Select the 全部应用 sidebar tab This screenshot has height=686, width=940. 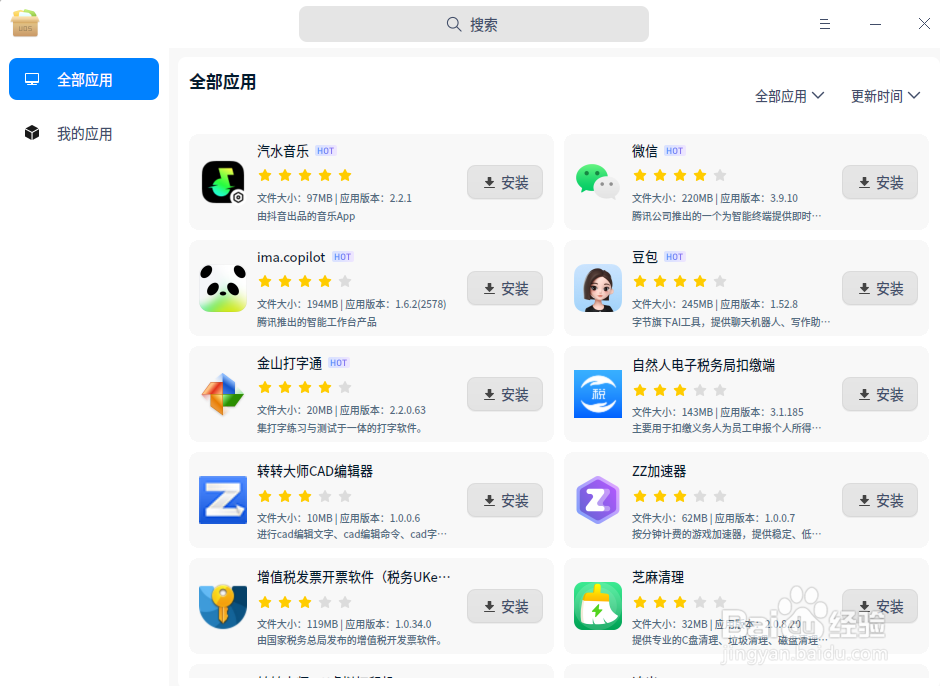(x=83, y=78)
